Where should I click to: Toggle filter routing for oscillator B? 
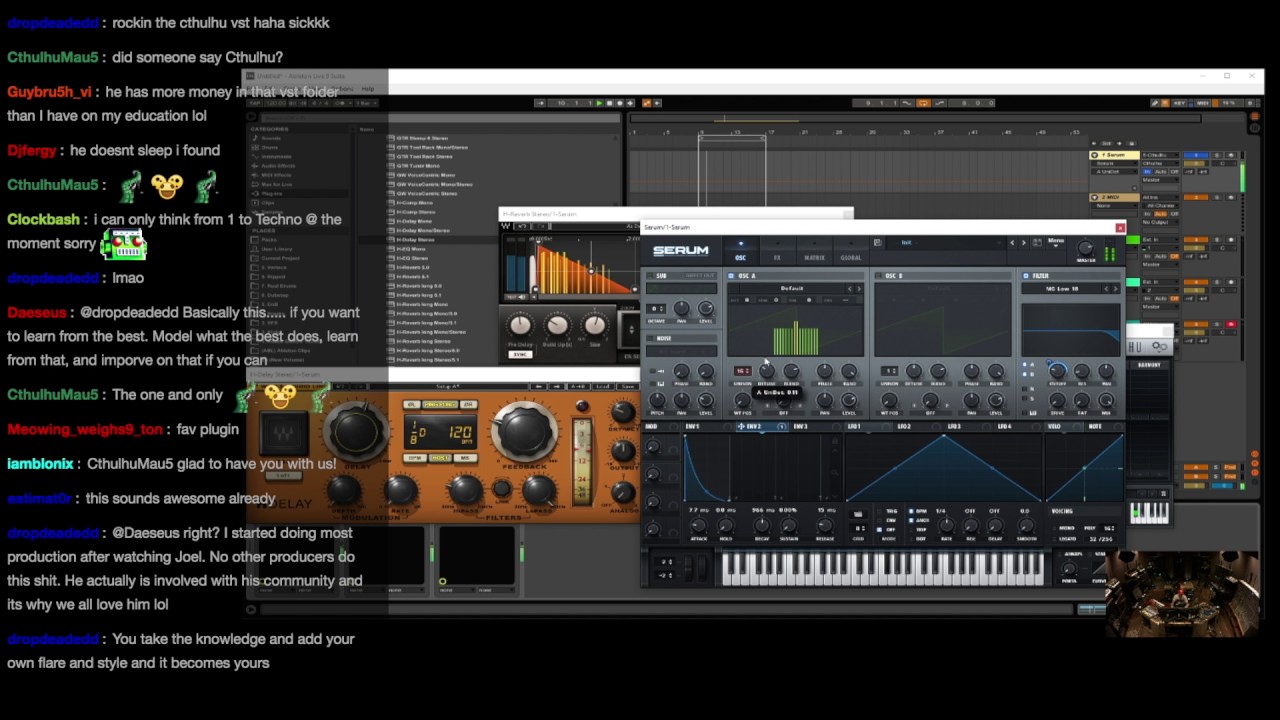point(1027,374)
